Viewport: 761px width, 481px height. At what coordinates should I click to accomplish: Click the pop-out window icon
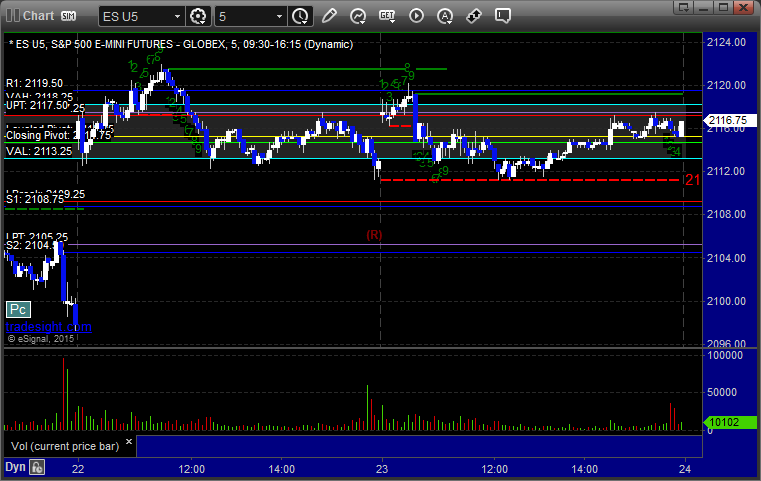pyautogui.click(x=684, y=7)
